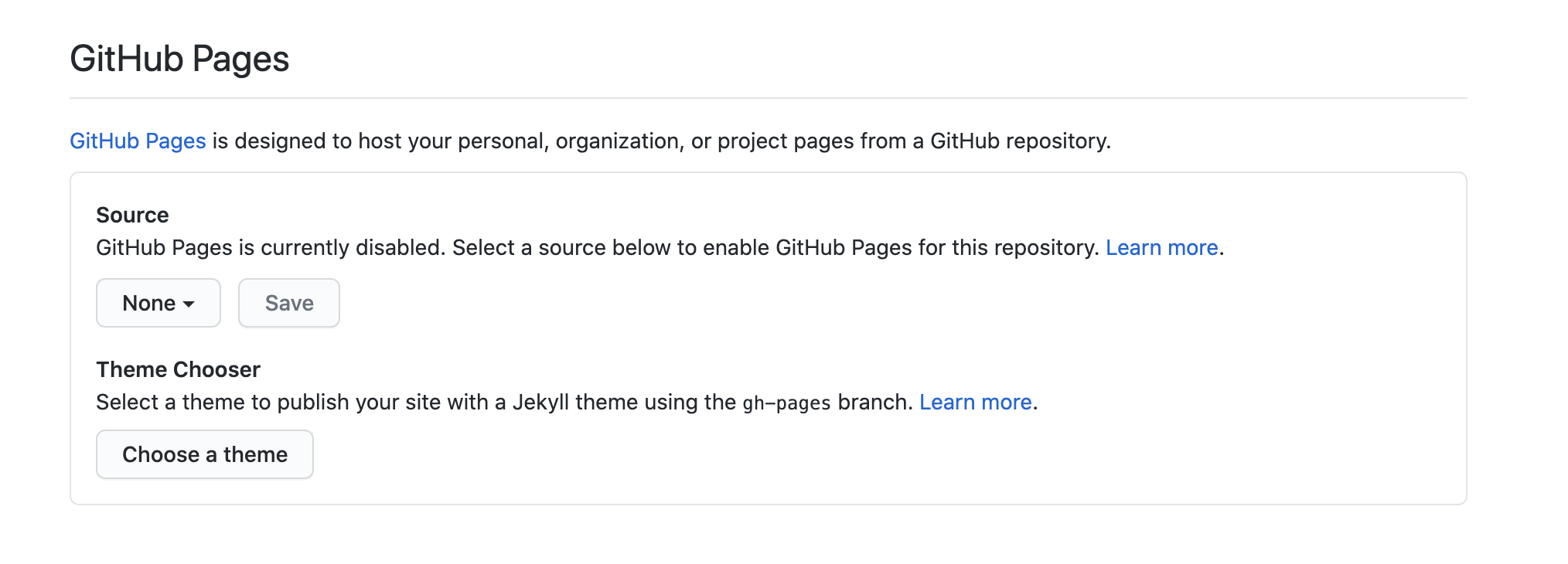Click the caret arrow beside None
The image size is (1568, 564).
click(189, 304)
